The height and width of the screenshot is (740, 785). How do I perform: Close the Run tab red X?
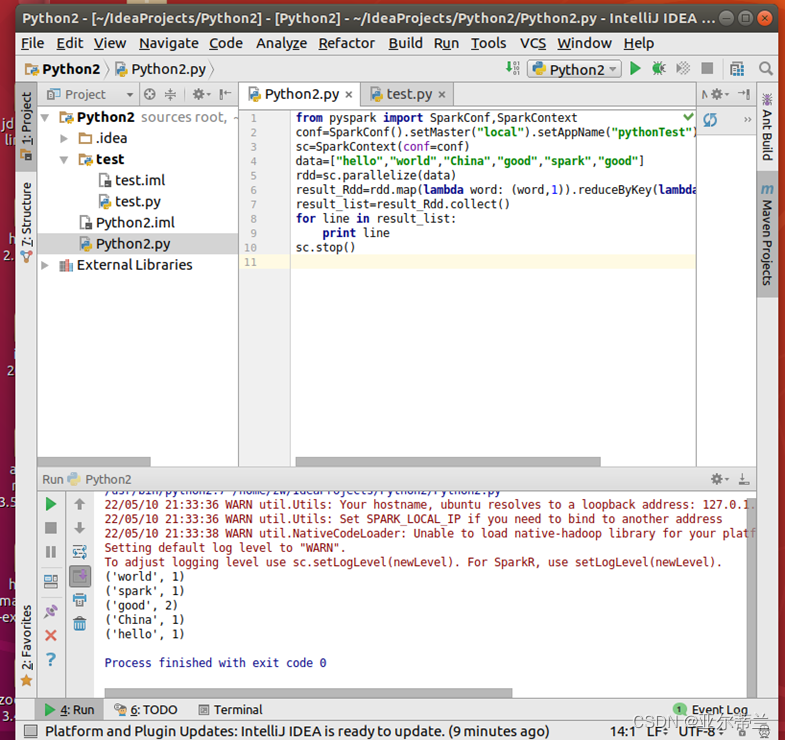(x=51, y=635)
